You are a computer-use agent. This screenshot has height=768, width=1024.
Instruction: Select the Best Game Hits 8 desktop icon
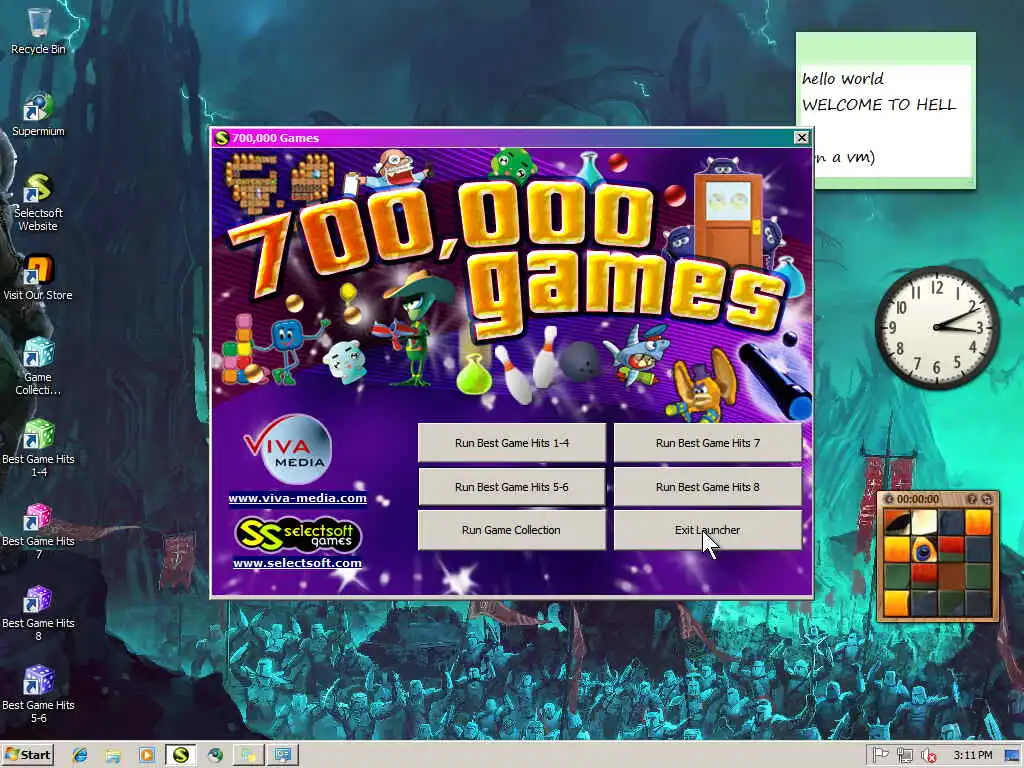(x=38, y=613)
